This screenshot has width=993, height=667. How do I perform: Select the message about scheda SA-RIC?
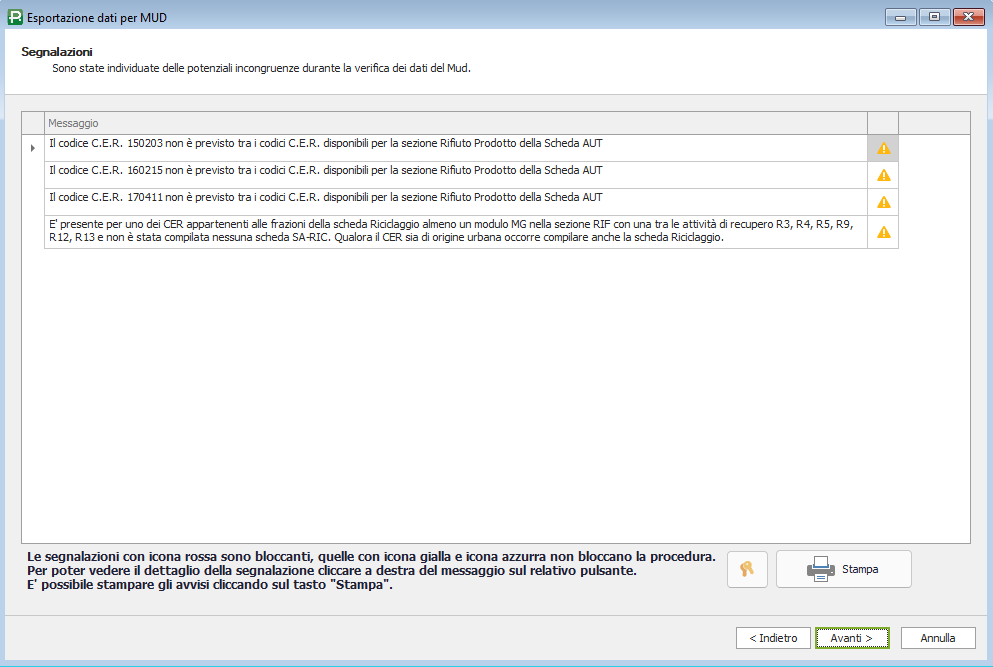coord(455,232)
